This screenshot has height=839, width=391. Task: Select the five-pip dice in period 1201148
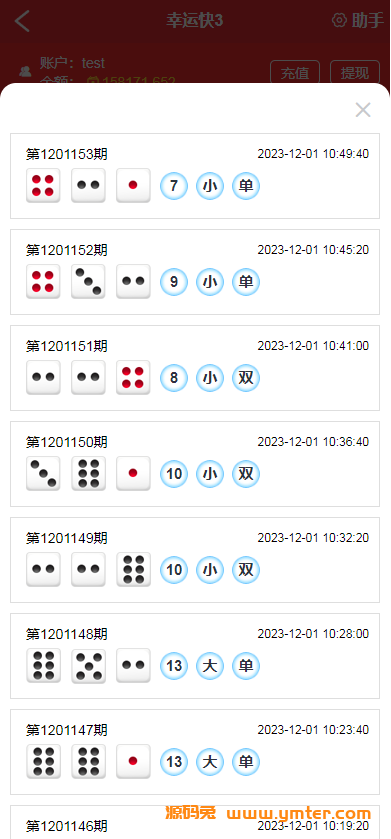pos(88,666)
